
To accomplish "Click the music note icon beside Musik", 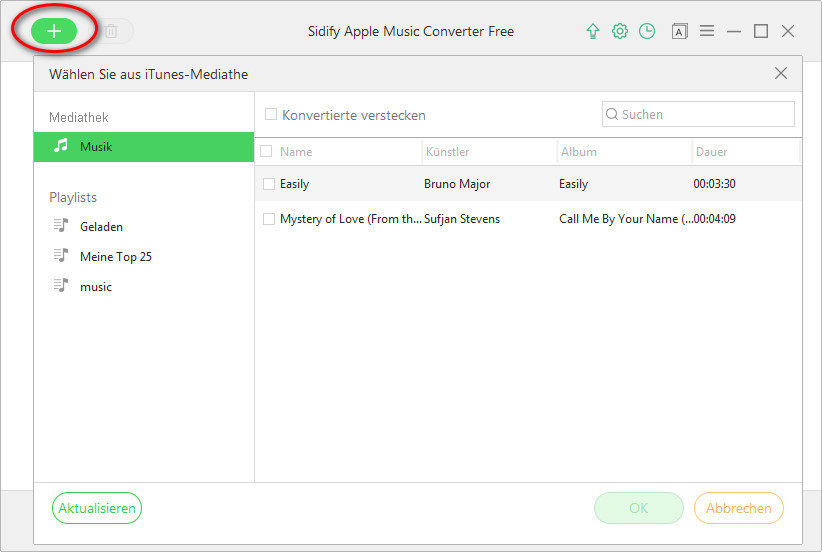I will (61, 146).
